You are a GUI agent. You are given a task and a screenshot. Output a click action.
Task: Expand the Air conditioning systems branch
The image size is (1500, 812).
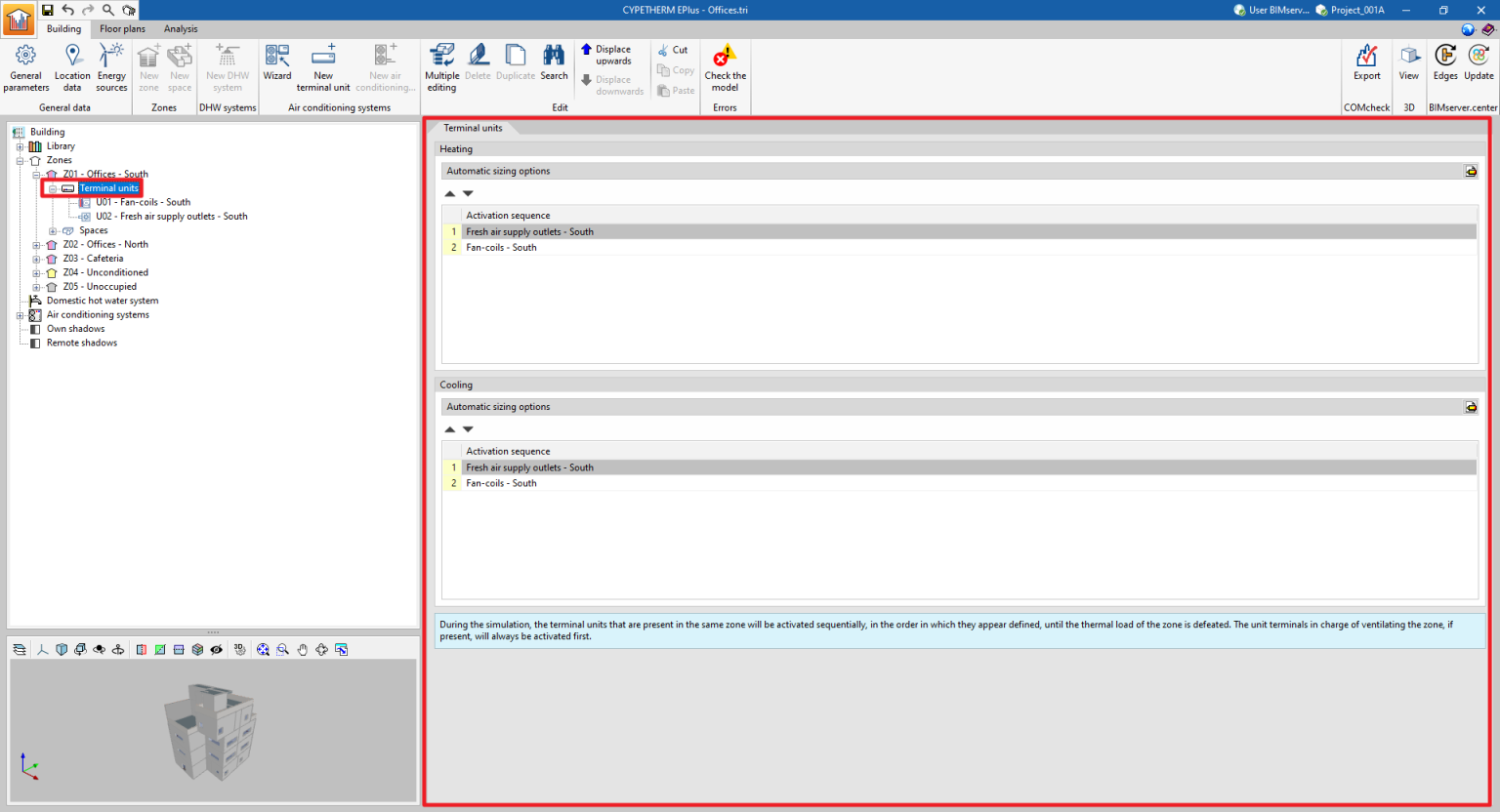[21, 314]
